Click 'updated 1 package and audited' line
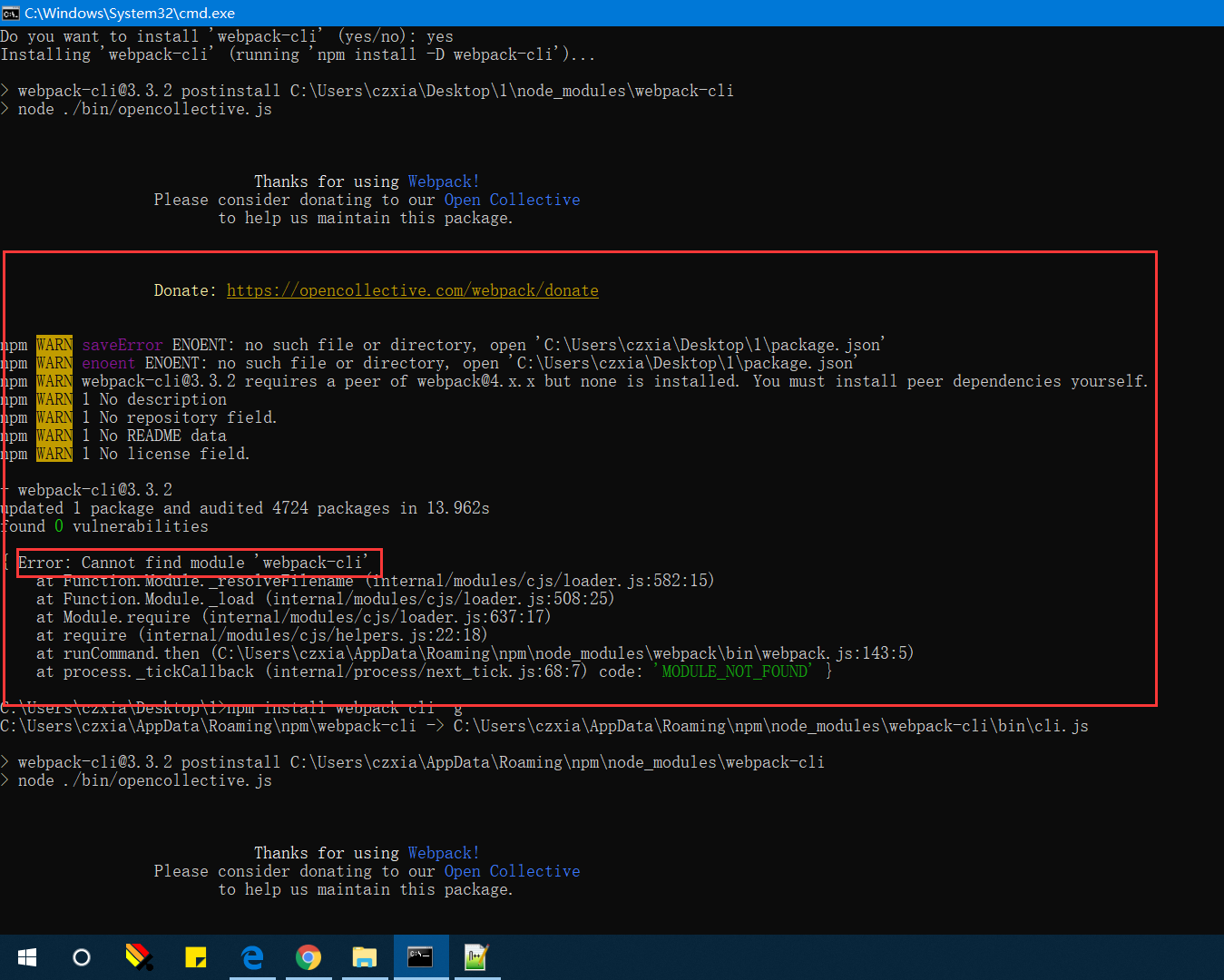The height and width of the screenshot is (980, 1224). [245, 508]
